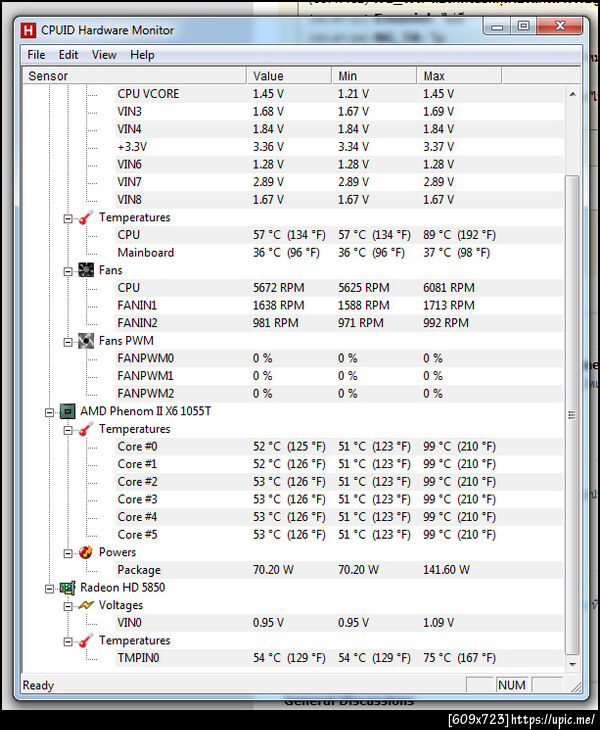Select the Core #5 temperature row
The width and height of the screenshot is (600, 730).
[x=339, y=535]
